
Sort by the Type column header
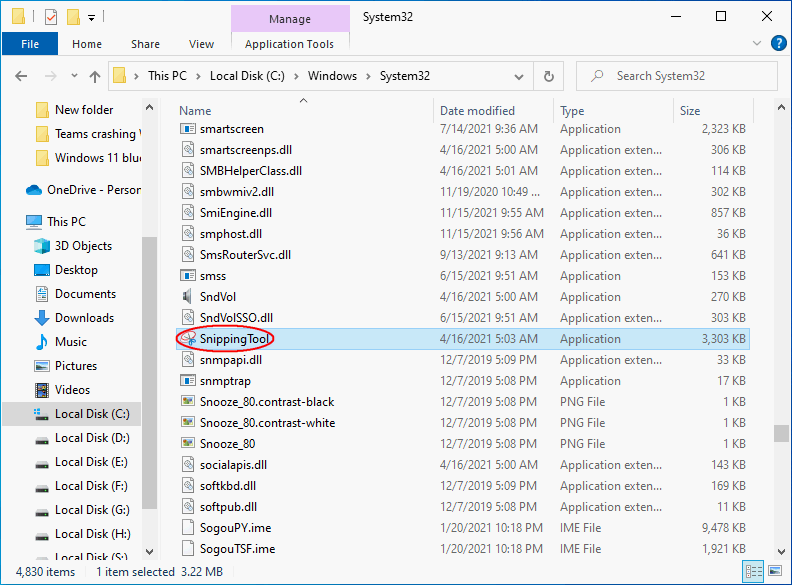coord(572,111)
